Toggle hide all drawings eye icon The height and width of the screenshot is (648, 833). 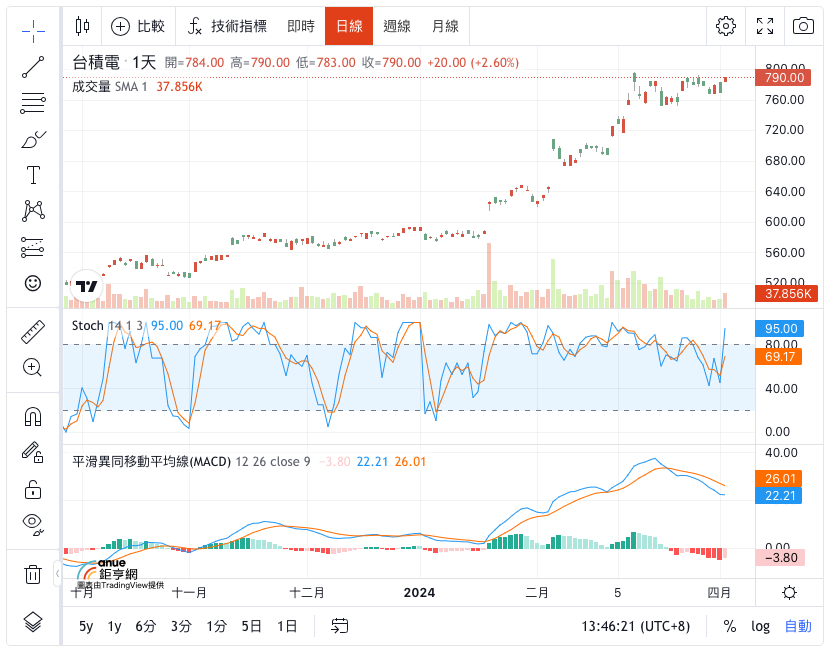33,524
